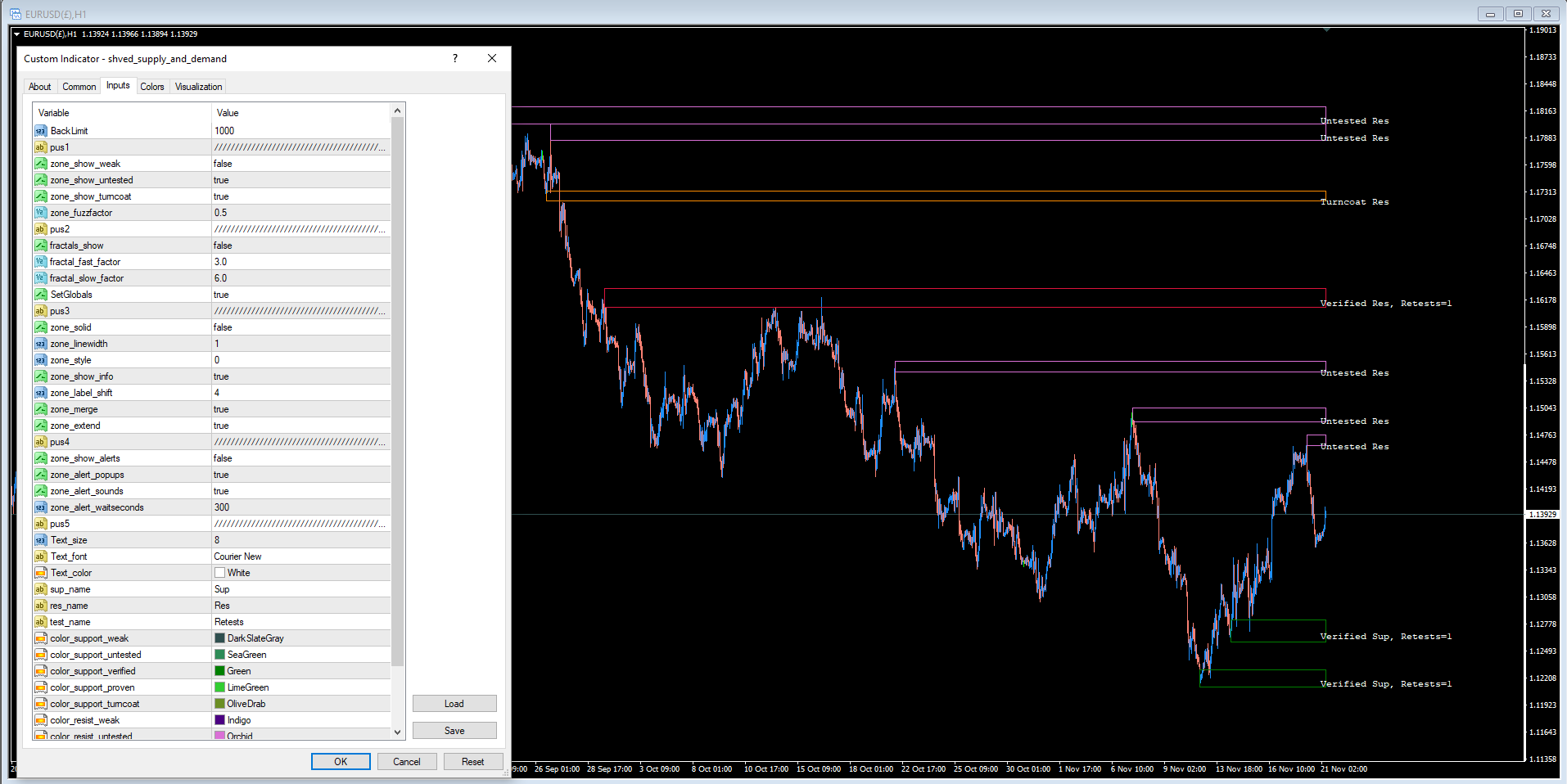Click the Load button
Screen dimensions: 1567x784
pyautogui.click(x=454, y=704)
